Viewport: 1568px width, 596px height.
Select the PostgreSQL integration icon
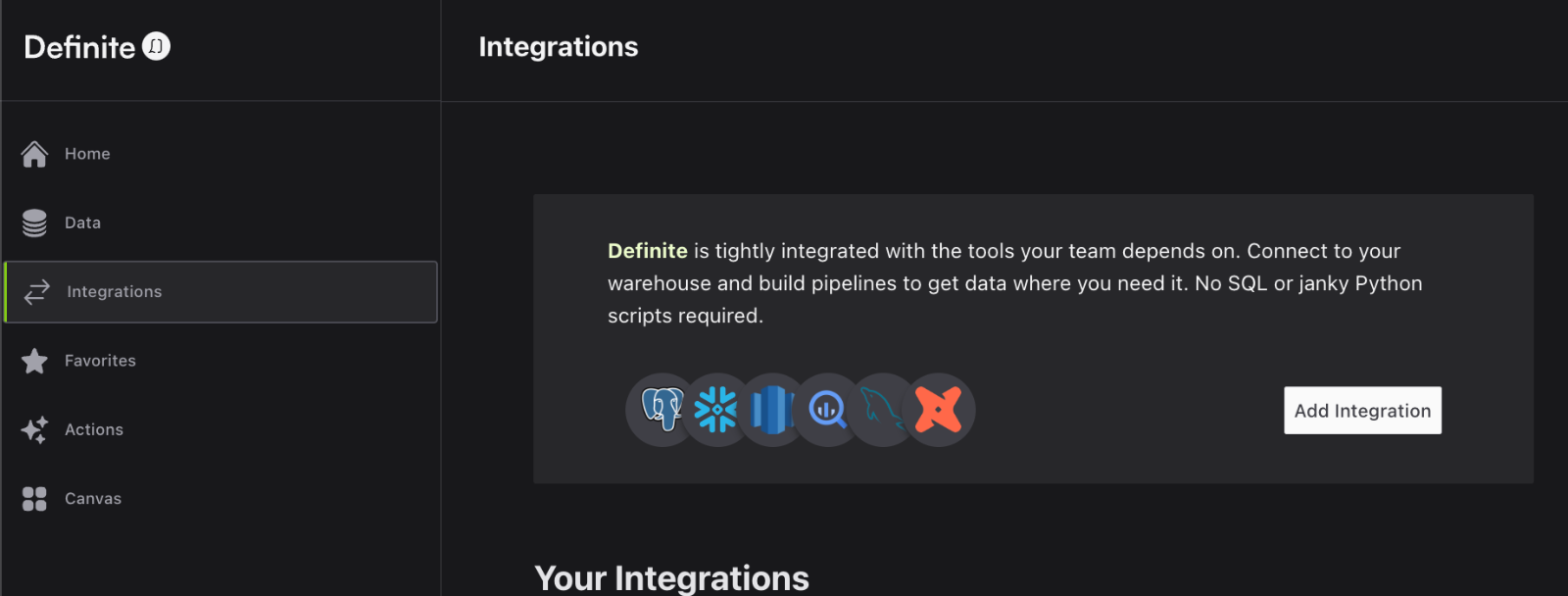661,410
